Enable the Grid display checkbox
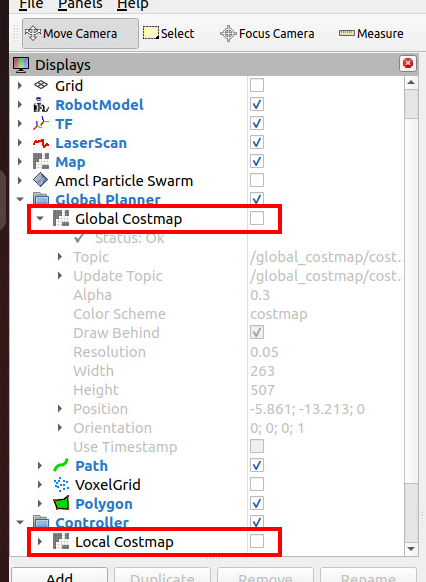Image resolution: width=426 pixels, height=582 pixels. [257, 85]
